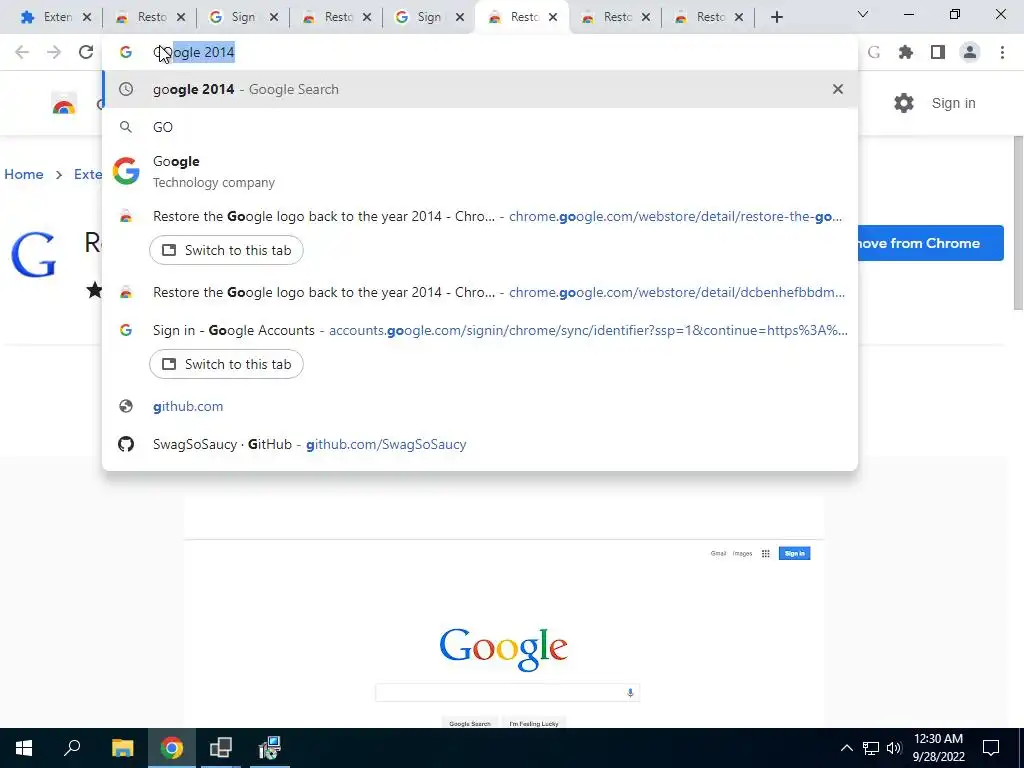Screen dimensions: 1024x768
Task: Choose Google Technology company suggestion
Action: tap(480, 171)
